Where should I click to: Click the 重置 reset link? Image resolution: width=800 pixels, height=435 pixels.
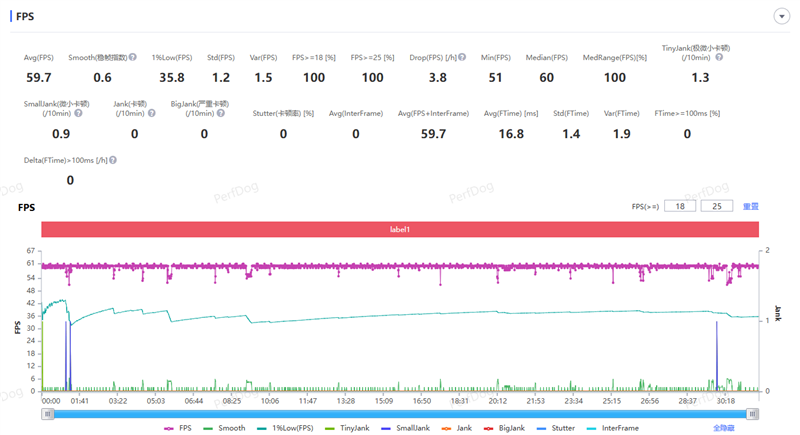[x=750, y=206]
